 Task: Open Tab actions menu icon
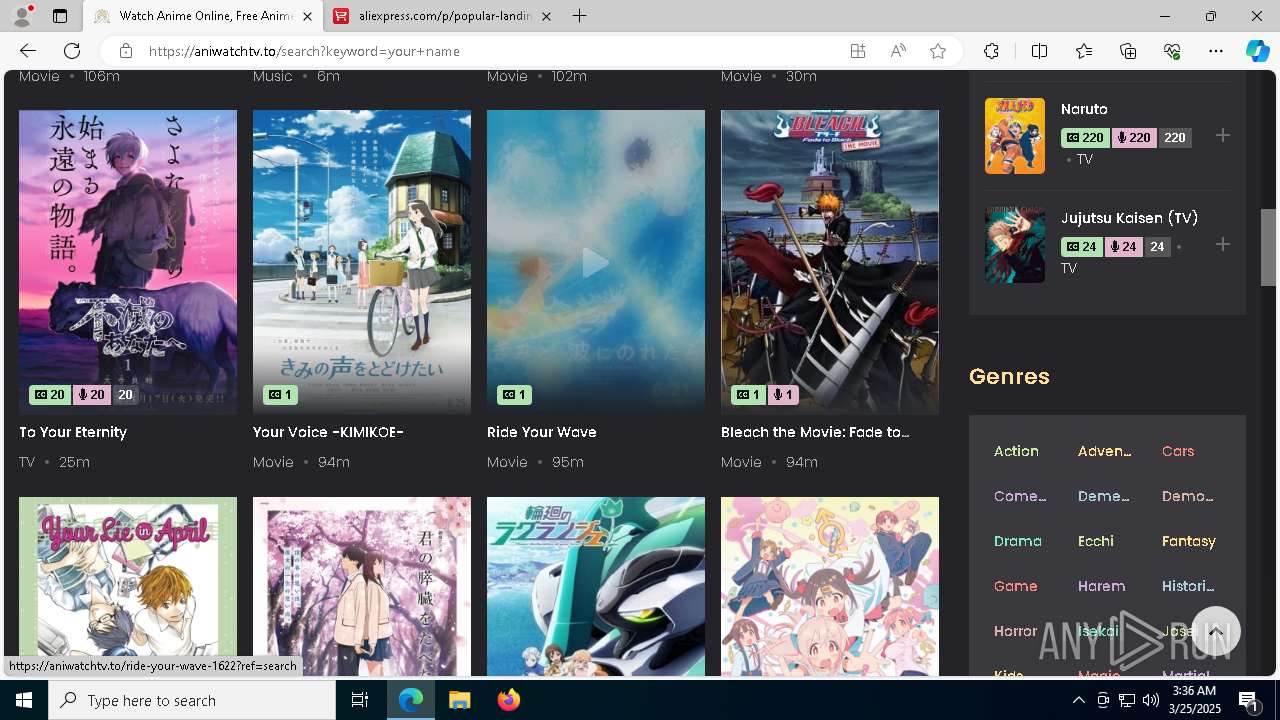tap(60, 16)
